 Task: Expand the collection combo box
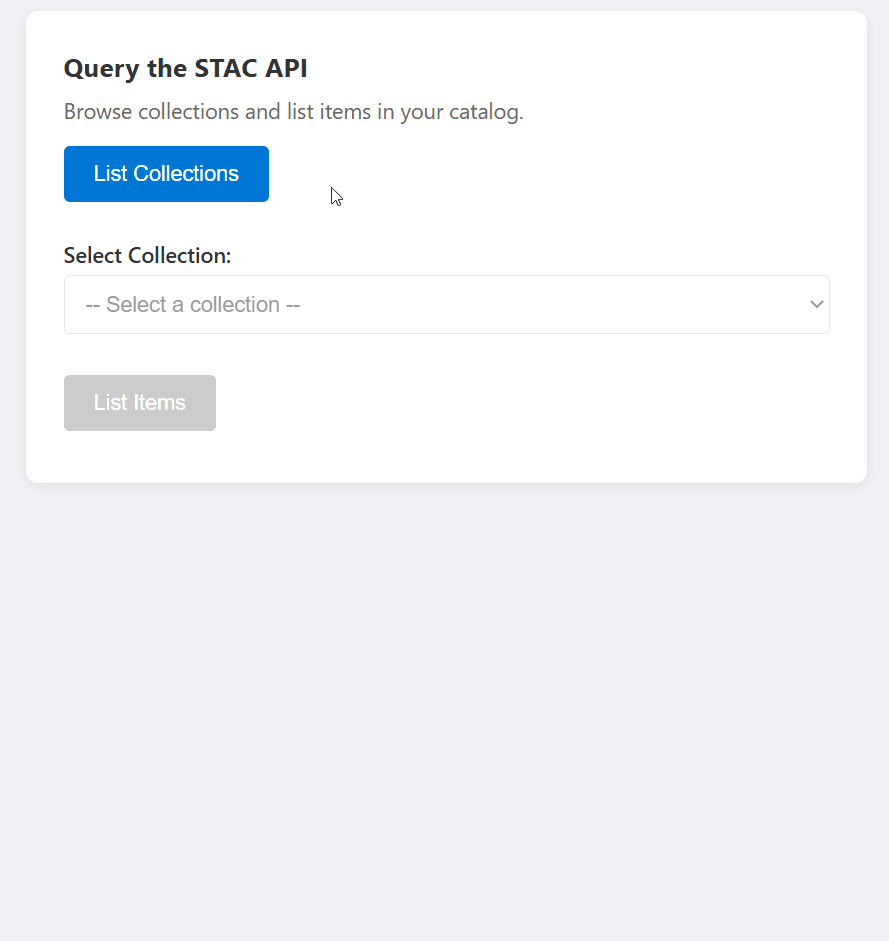click(x=447, y=305)
